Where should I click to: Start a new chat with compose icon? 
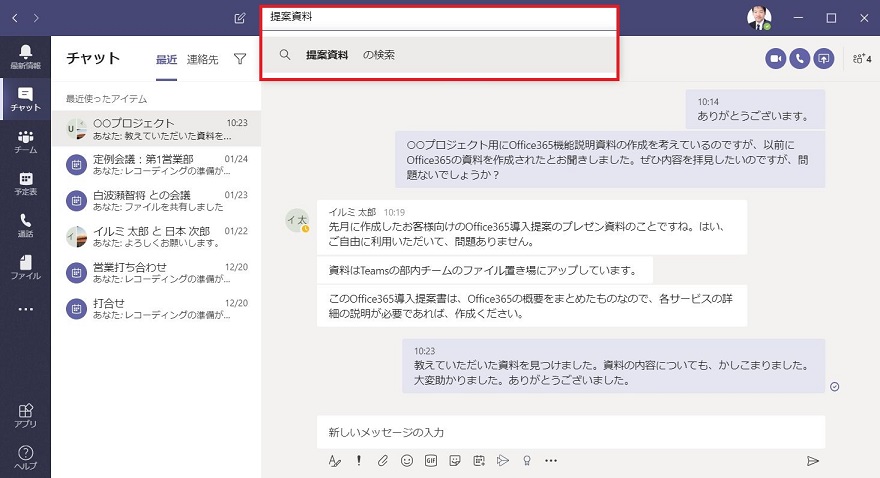(240, 19)
